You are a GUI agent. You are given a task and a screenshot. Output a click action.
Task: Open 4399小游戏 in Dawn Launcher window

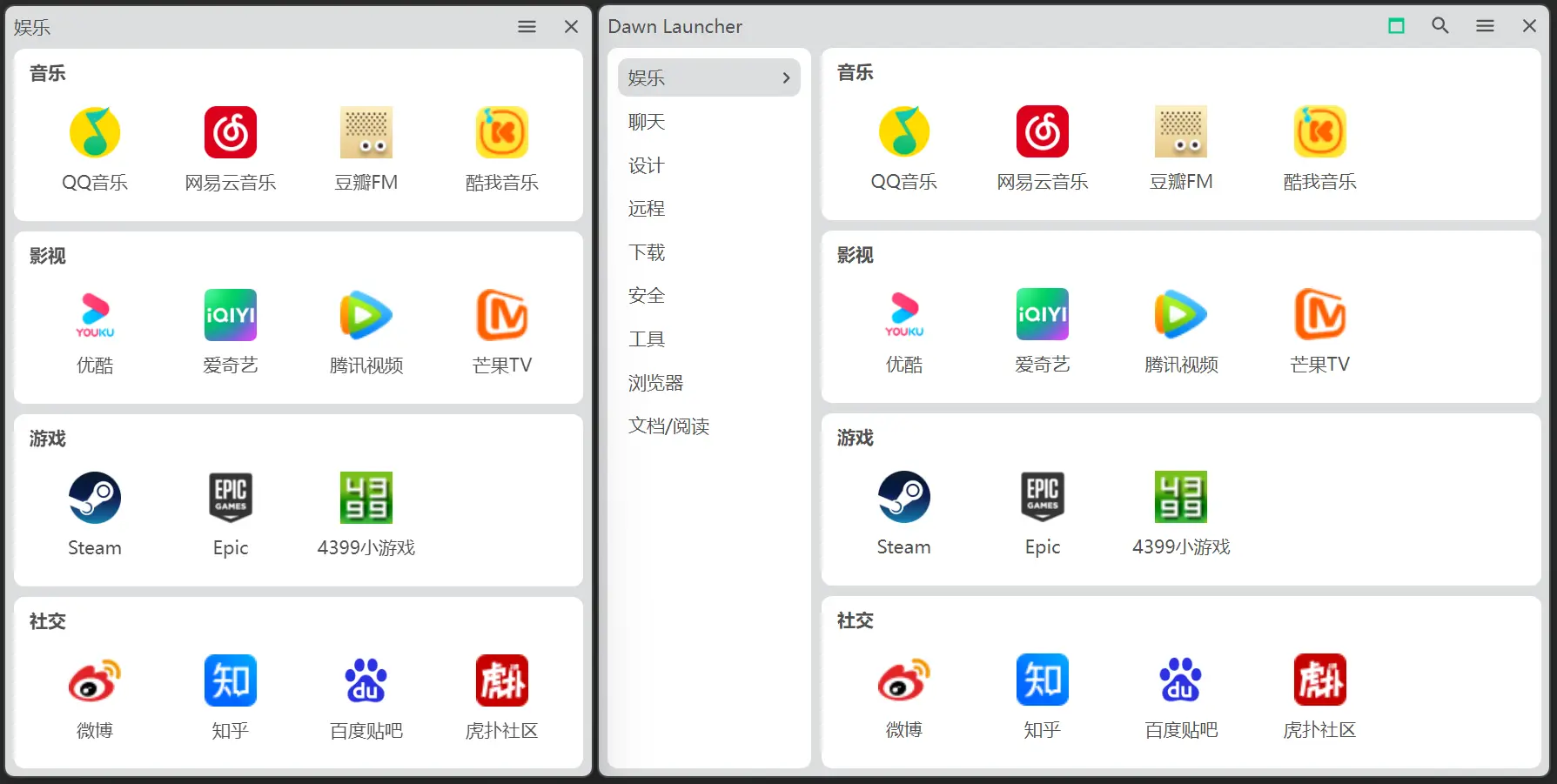click(1181, 513)
